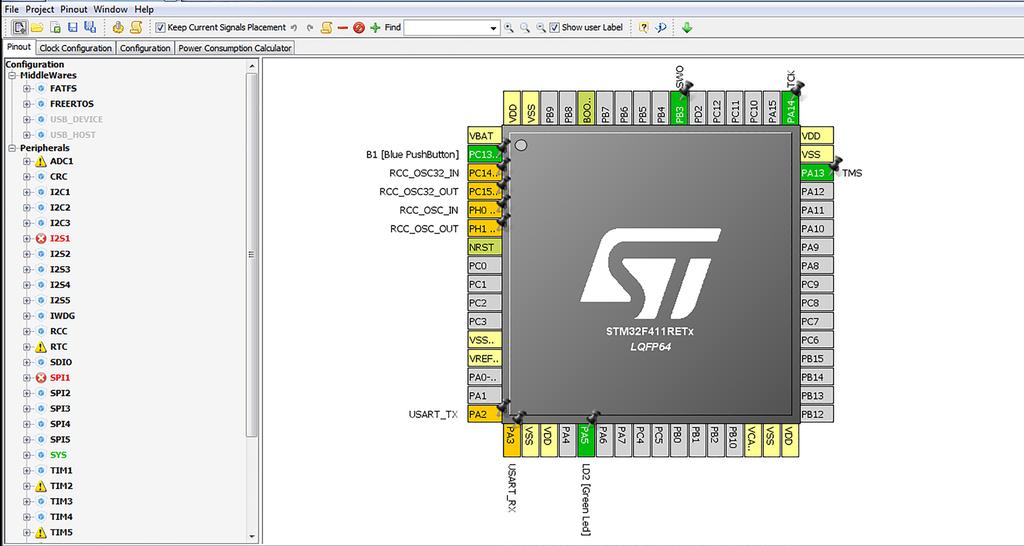This screenshot has height=546, width=1024.
Task: Select SPI2 in the peripherals tree
Action: coord(60,393)
